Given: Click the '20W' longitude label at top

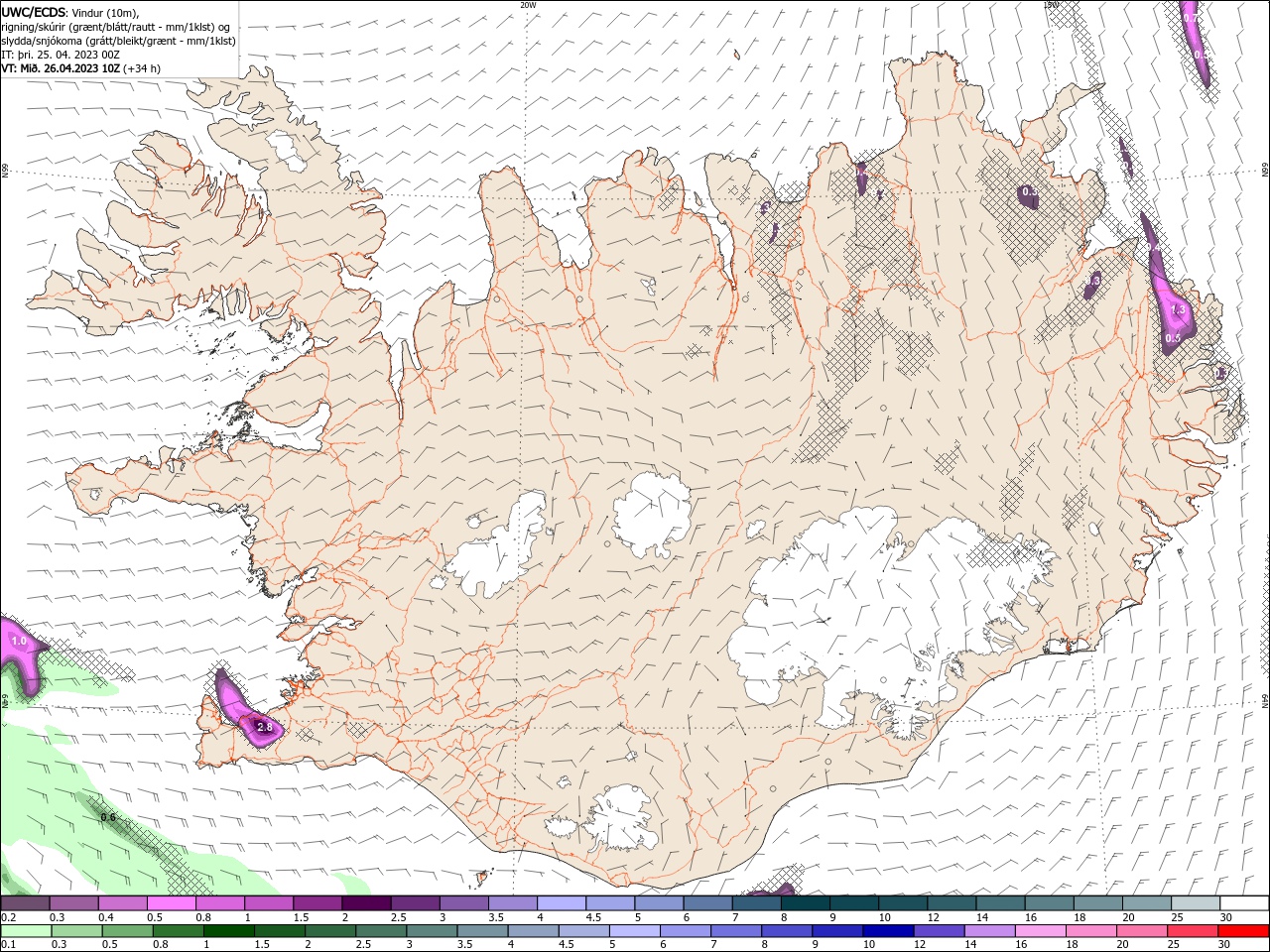Looking at the screenshot, I should [528, 5].
